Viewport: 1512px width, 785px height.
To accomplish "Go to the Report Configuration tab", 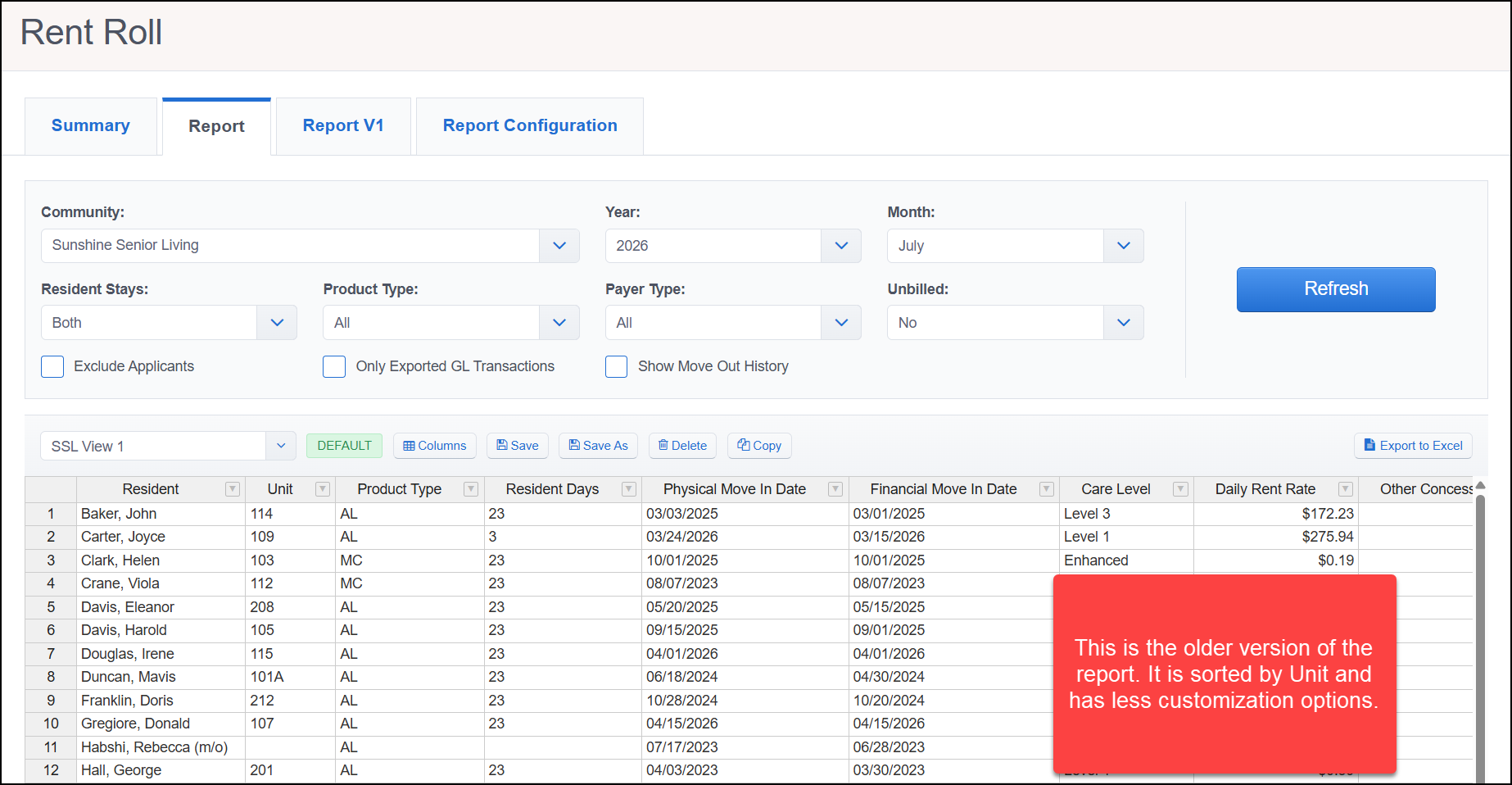I will pyautogui.click(x=530, y=125).
